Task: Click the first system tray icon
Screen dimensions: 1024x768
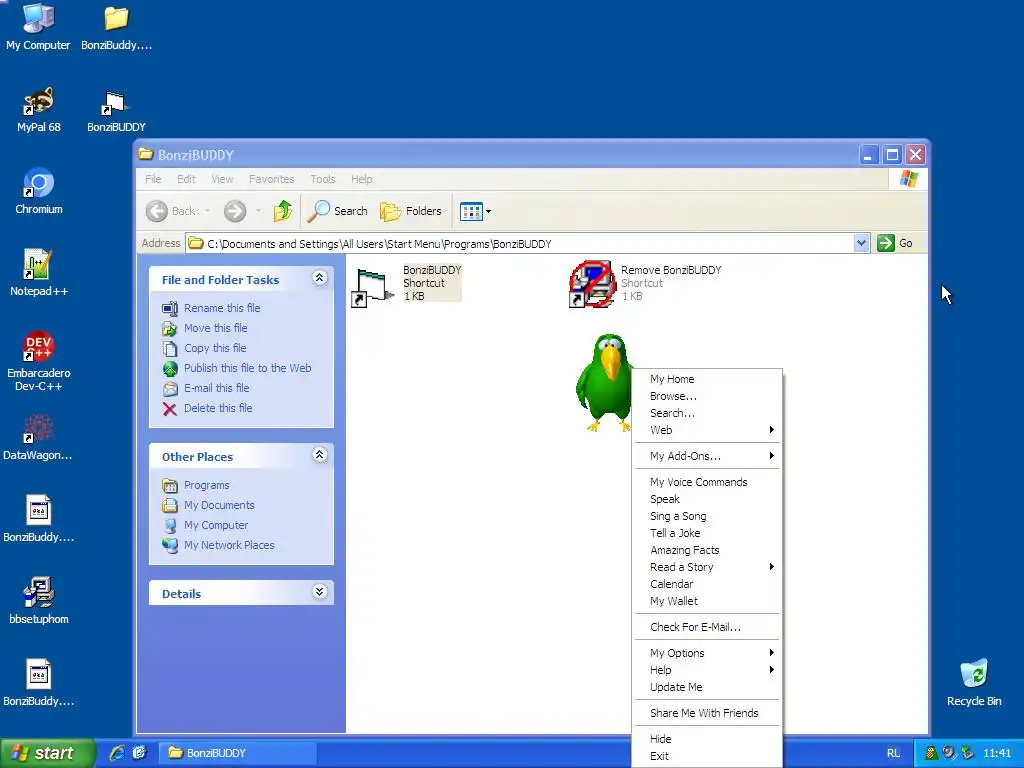Action: [931, 753]
